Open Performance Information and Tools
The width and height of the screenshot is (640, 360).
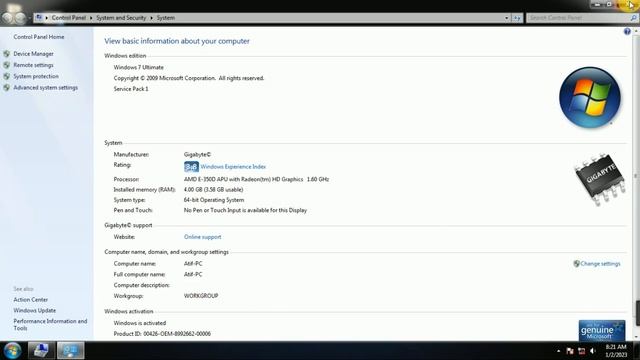(x=50, y=324)
